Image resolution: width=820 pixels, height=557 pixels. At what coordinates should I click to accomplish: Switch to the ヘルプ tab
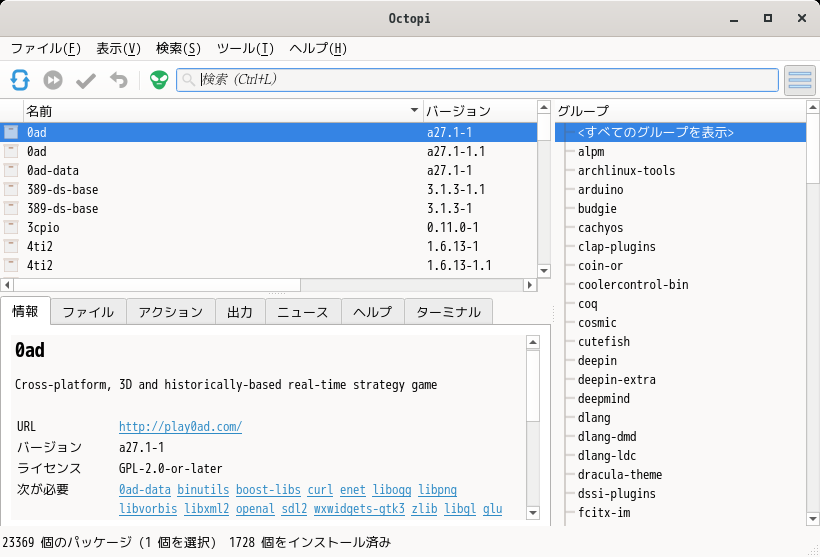(x=372, y=312)
